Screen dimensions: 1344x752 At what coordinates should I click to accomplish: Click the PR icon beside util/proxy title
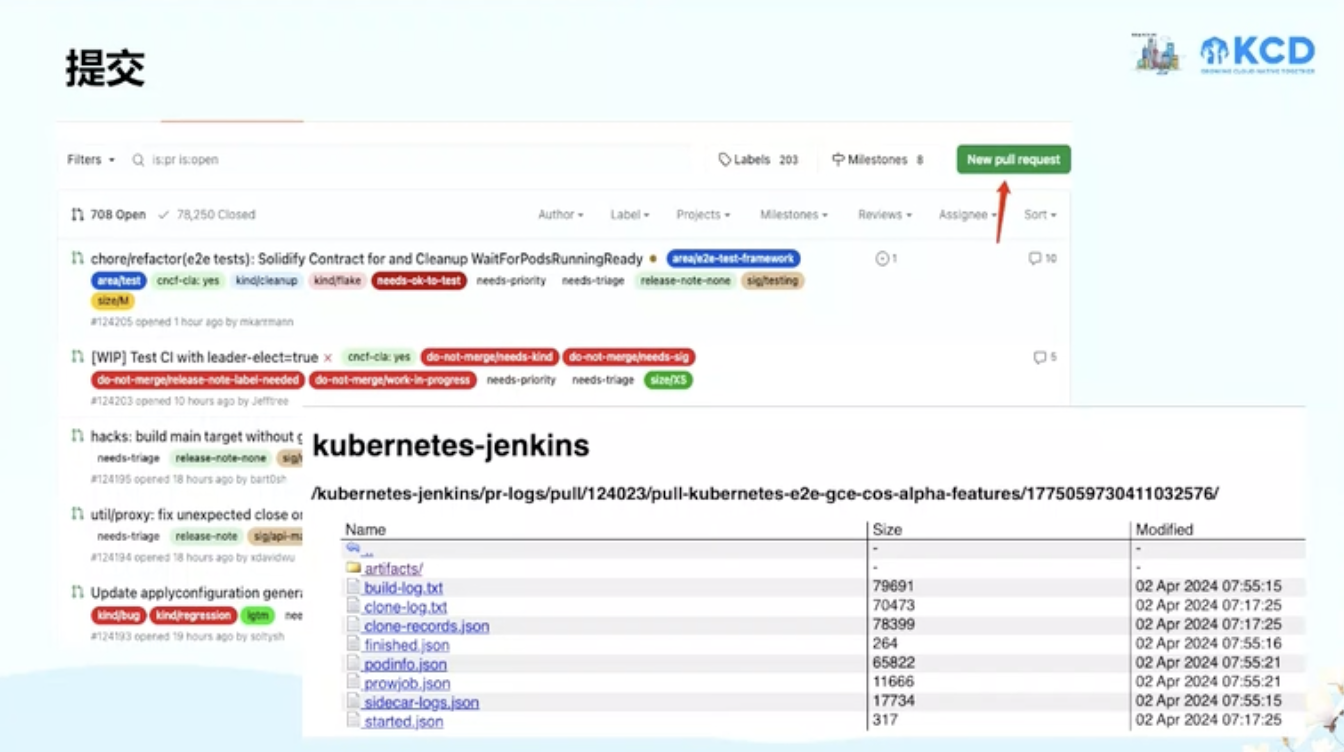77,513
